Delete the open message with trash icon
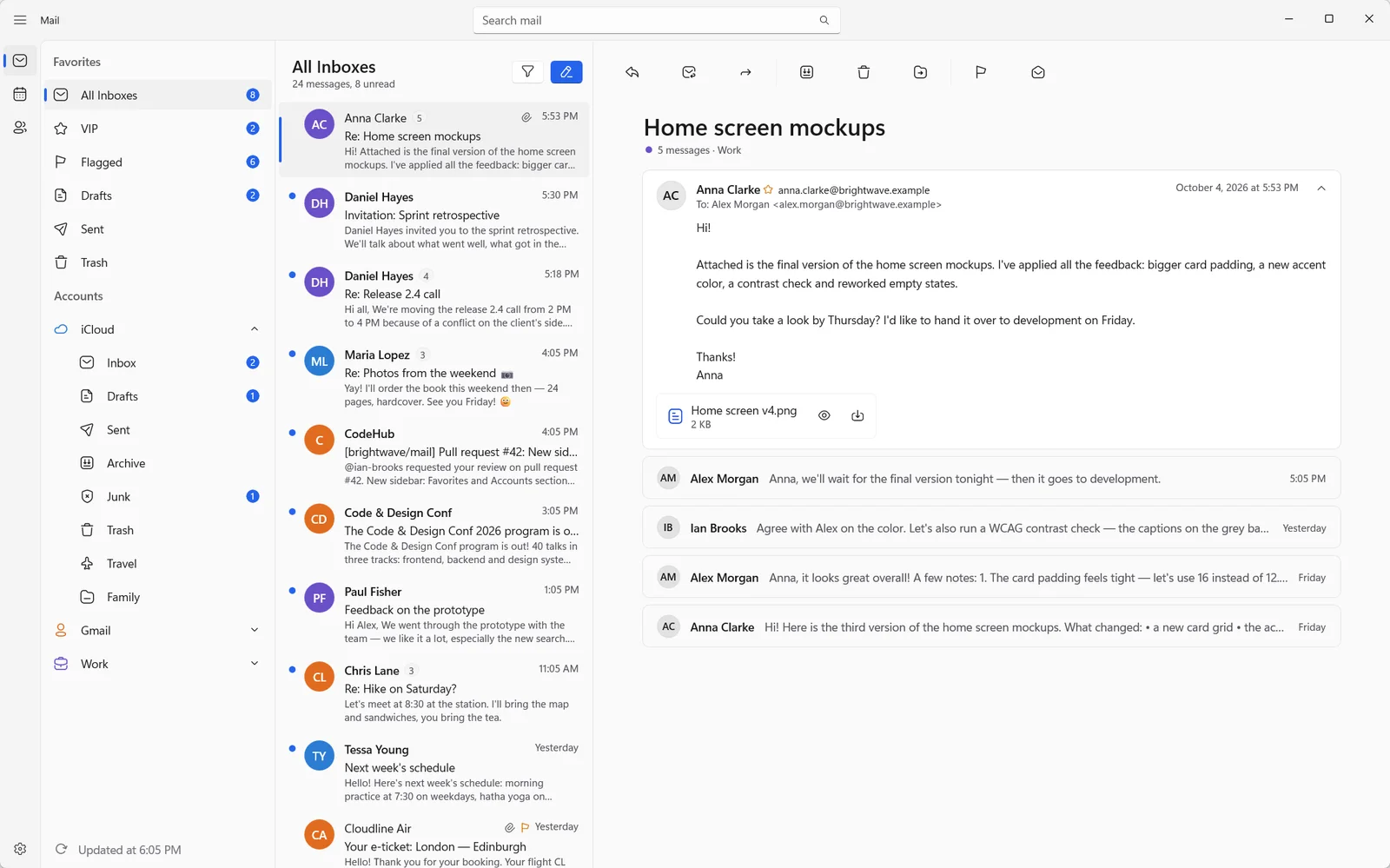The width and height of the screenshot is (1390, 868). [864, 72]
